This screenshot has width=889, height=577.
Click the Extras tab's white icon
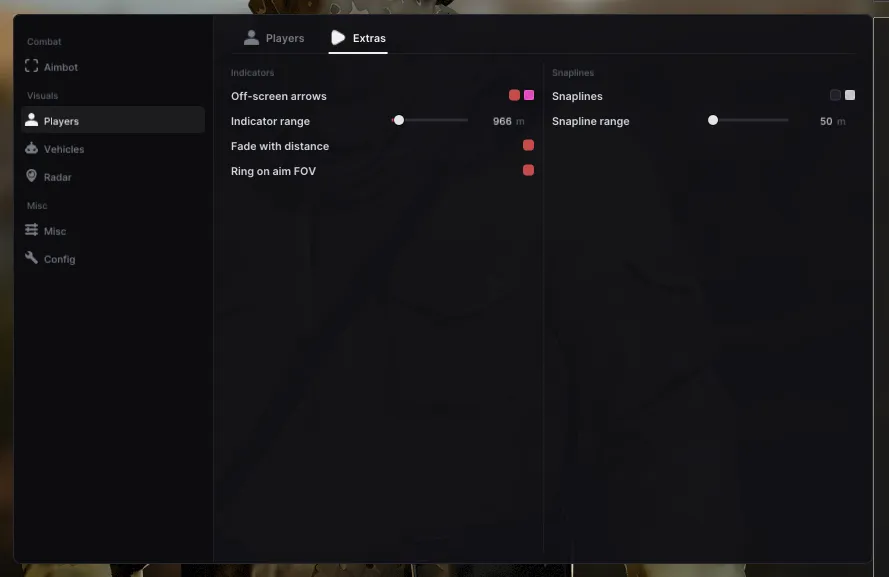click(338, 37)
